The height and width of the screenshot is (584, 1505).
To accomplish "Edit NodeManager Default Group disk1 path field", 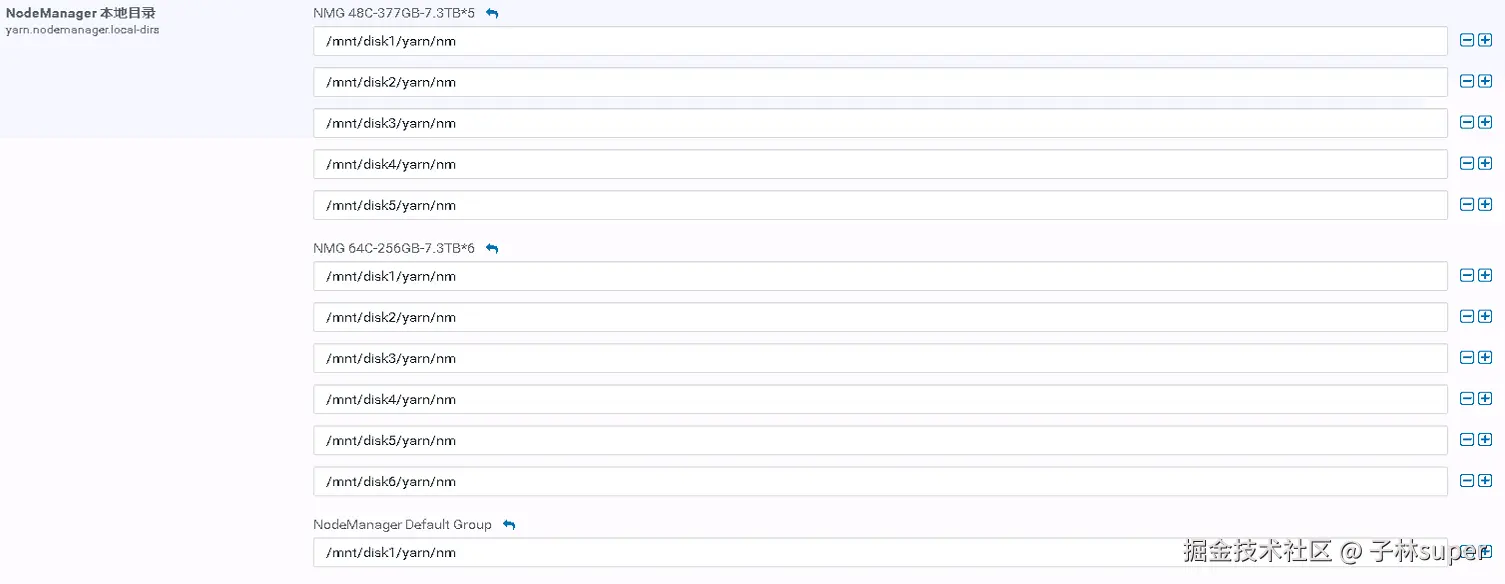I will 880,552.
